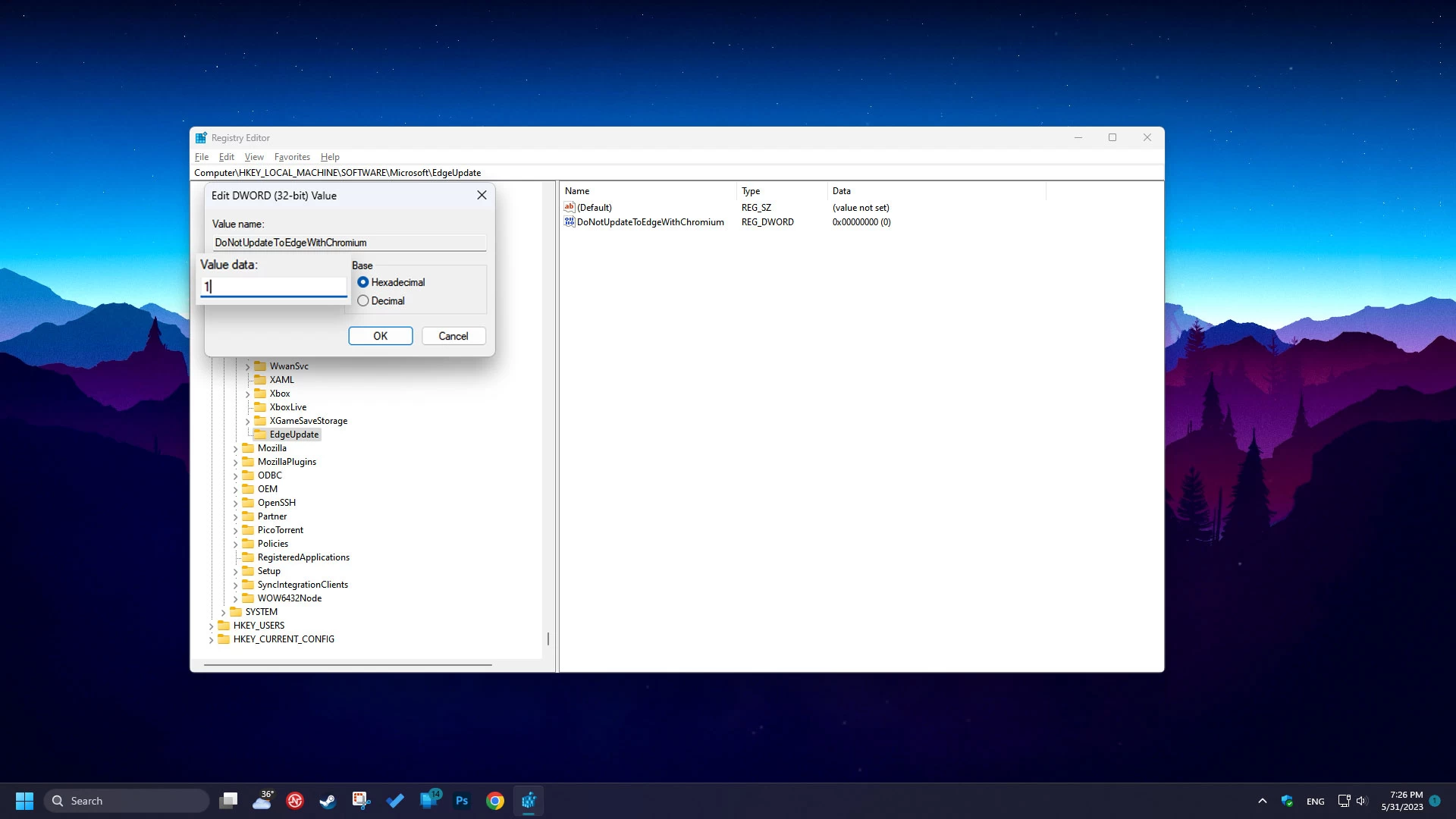Click the REG_SZ type cell
The image size is (1456, 819).
(x=756, y=208)
